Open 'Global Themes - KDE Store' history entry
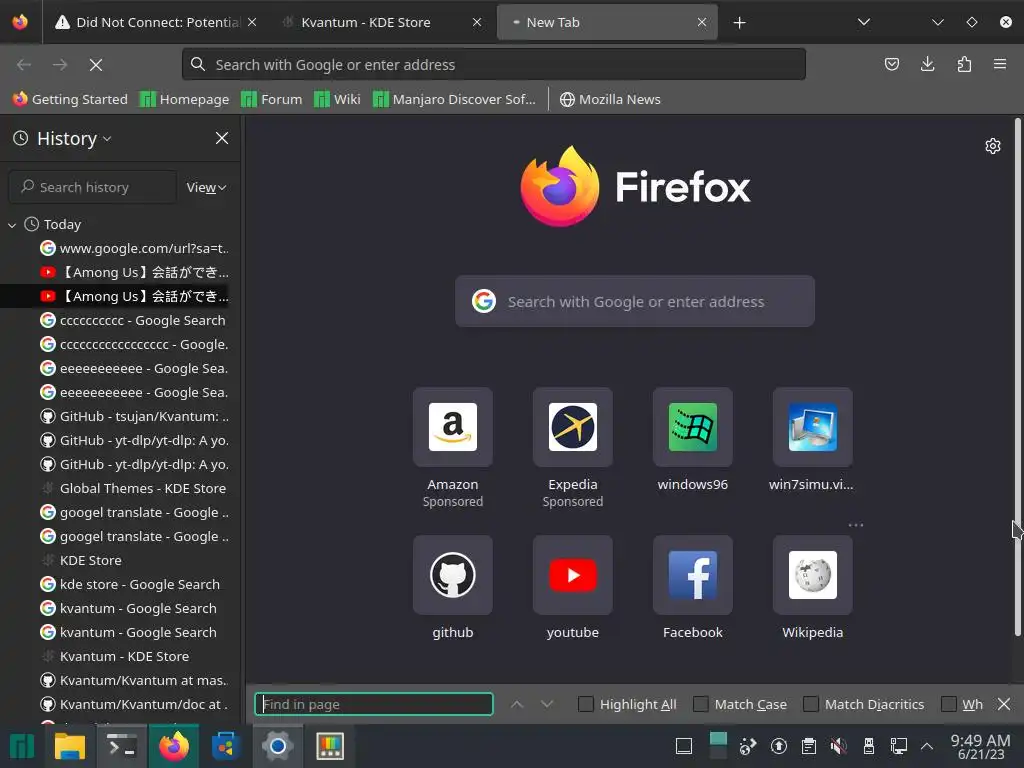 tap(134, 488)
